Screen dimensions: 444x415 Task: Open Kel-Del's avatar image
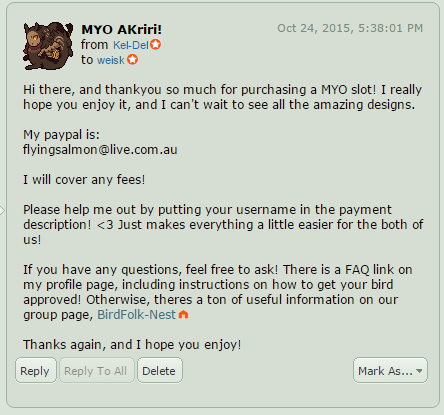tap(48, 46)
